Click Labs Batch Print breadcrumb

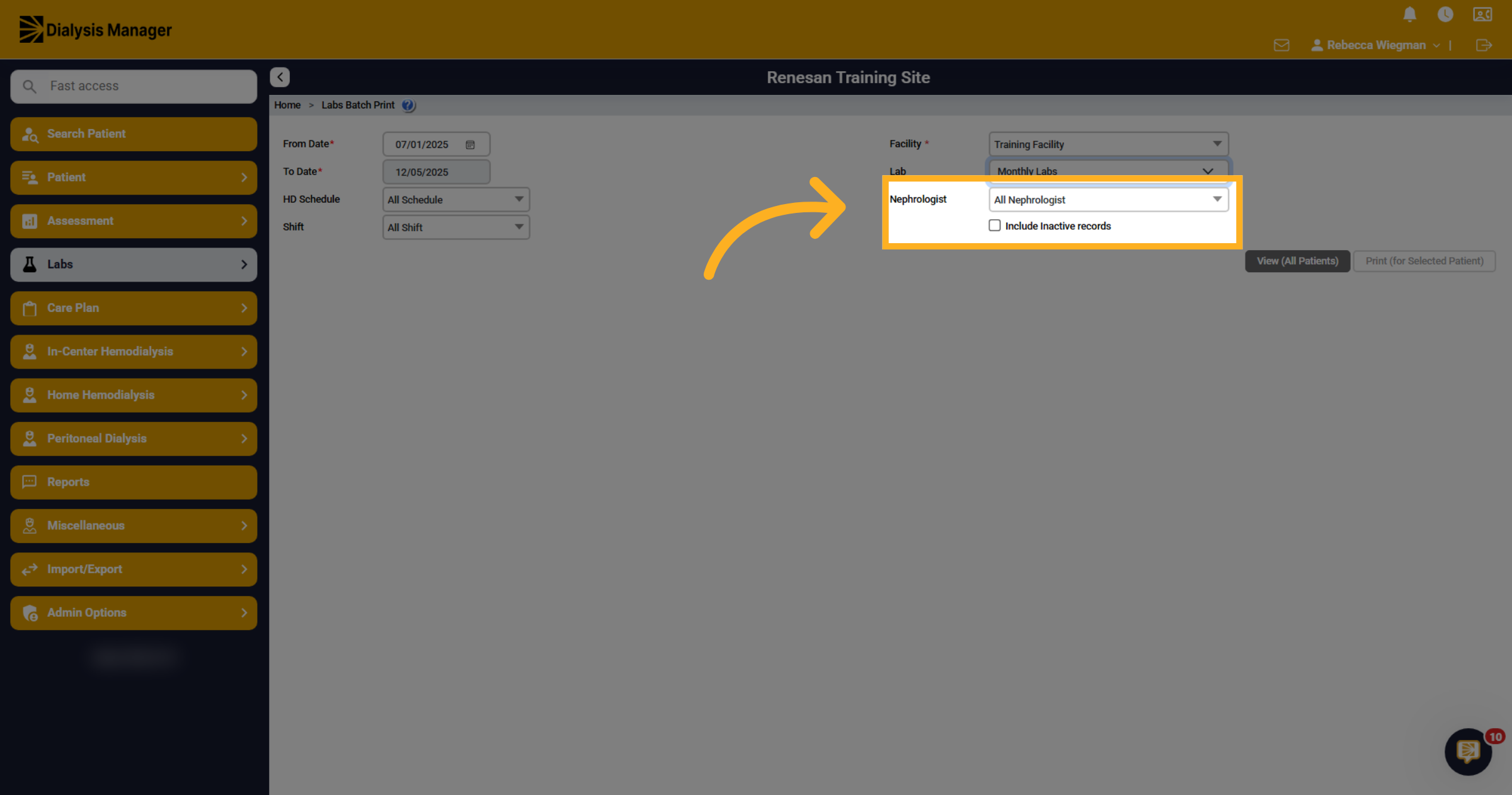[x=358, y=105]
